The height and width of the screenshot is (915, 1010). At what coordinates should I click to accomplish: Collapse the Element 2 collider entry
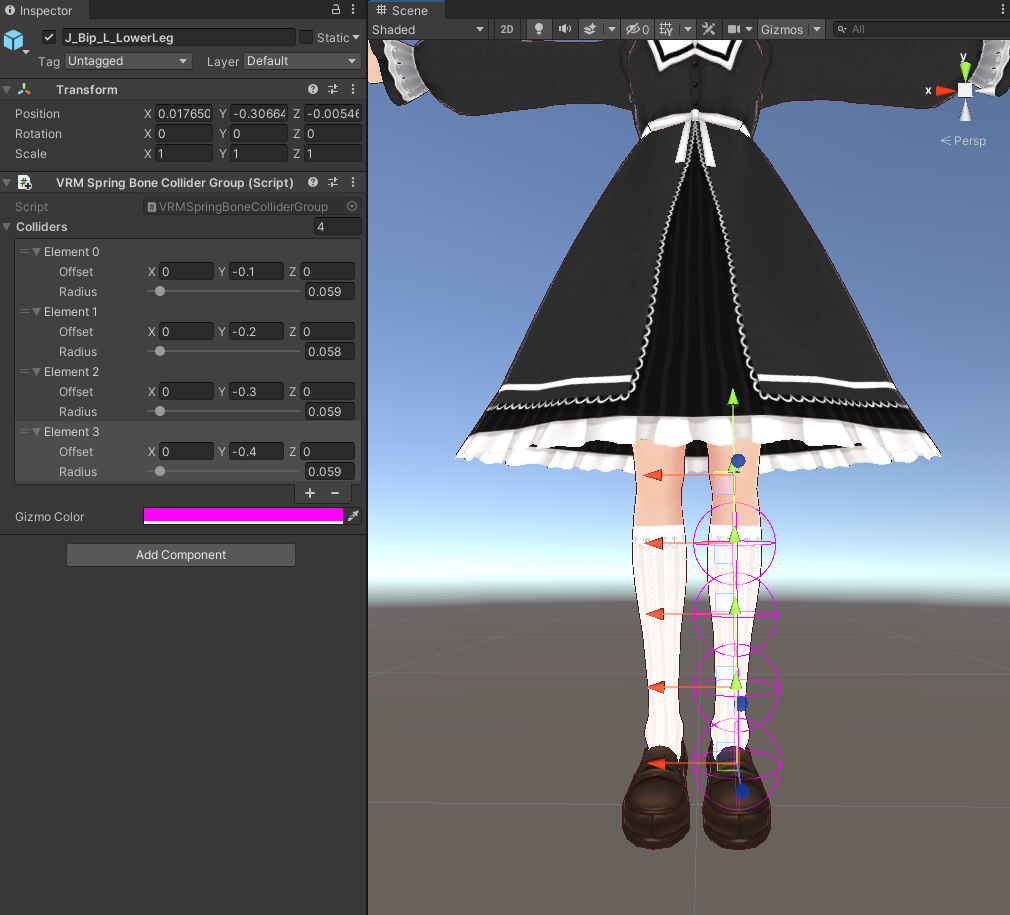click(x=35, y=371)
